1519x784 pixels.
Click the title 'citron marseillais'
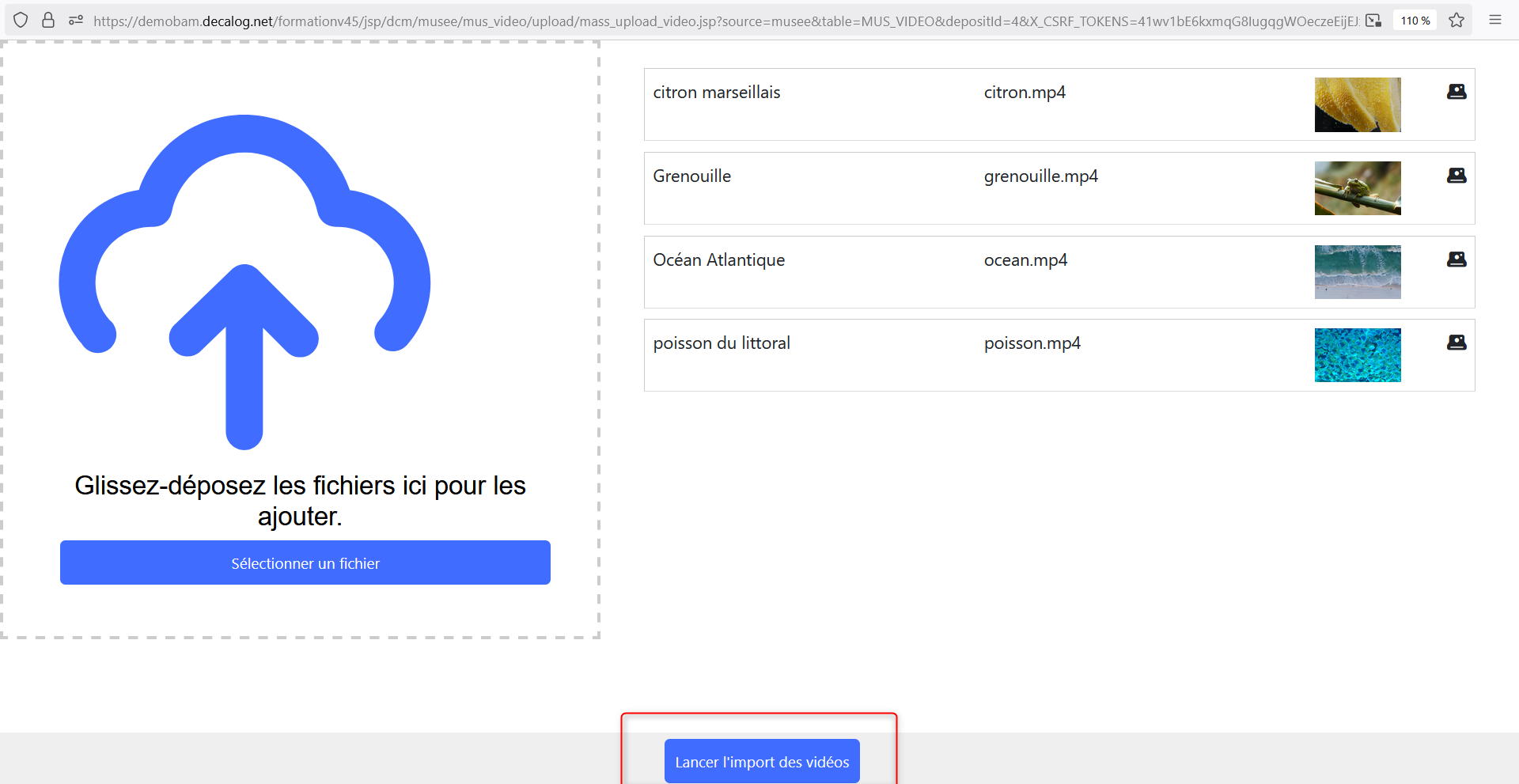(717, 93)
